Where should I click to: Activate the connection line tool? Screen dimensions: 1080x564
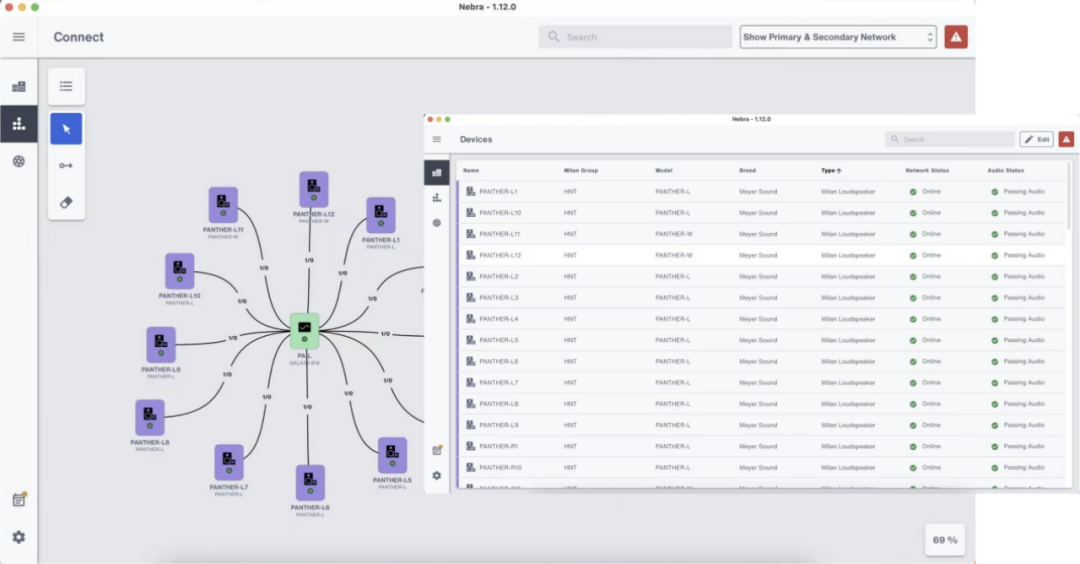pyautogui.click(x=66, y=165)
